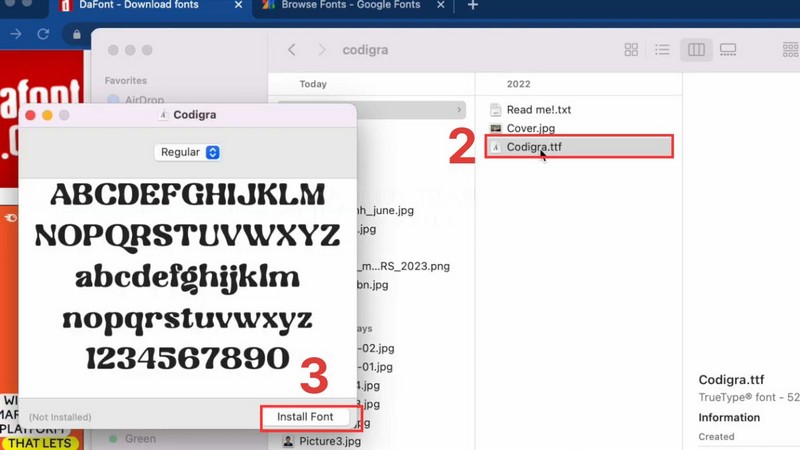This screenshot has height=450, width=800.
Task: Switch Finder to gallery view
Action: 728,50
